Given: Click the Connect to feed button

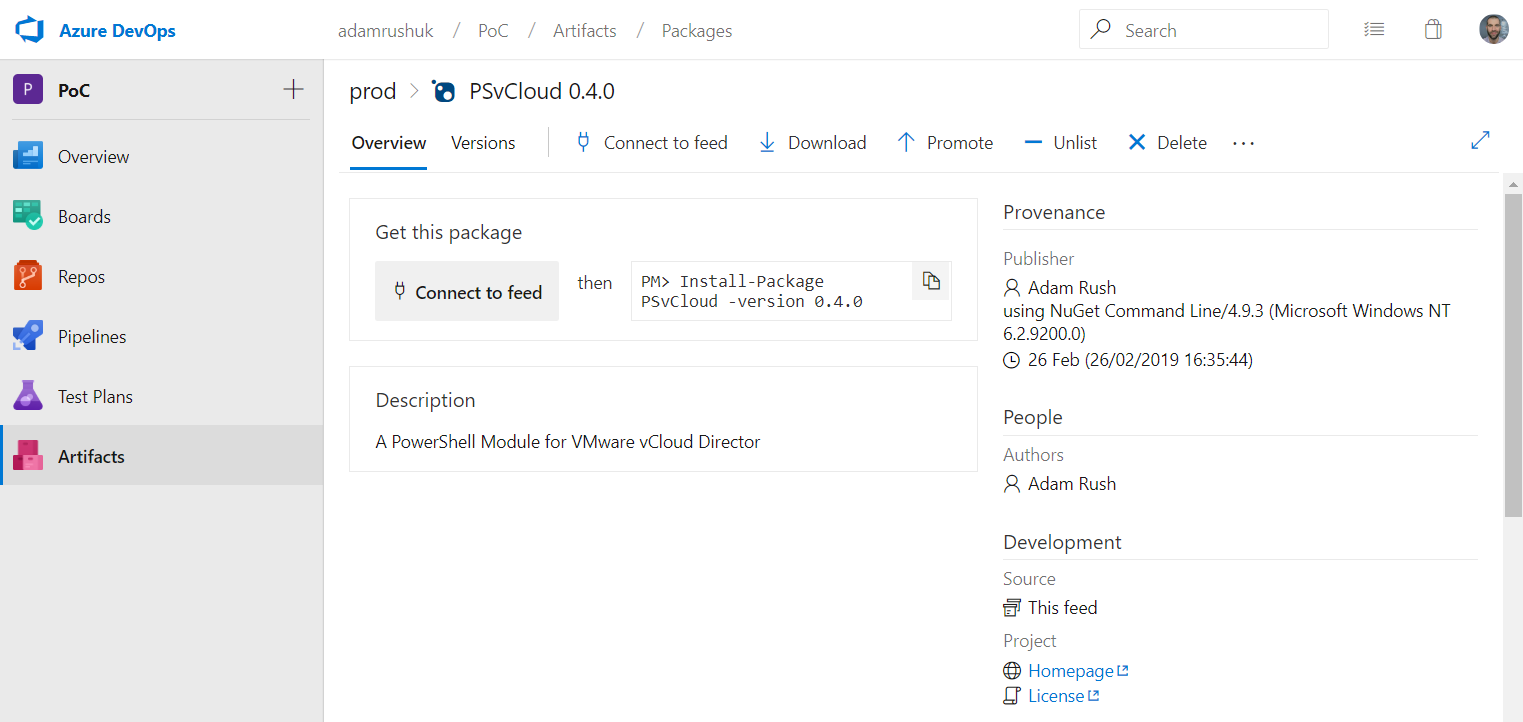Looking at the screenshot, I should 466,291.
